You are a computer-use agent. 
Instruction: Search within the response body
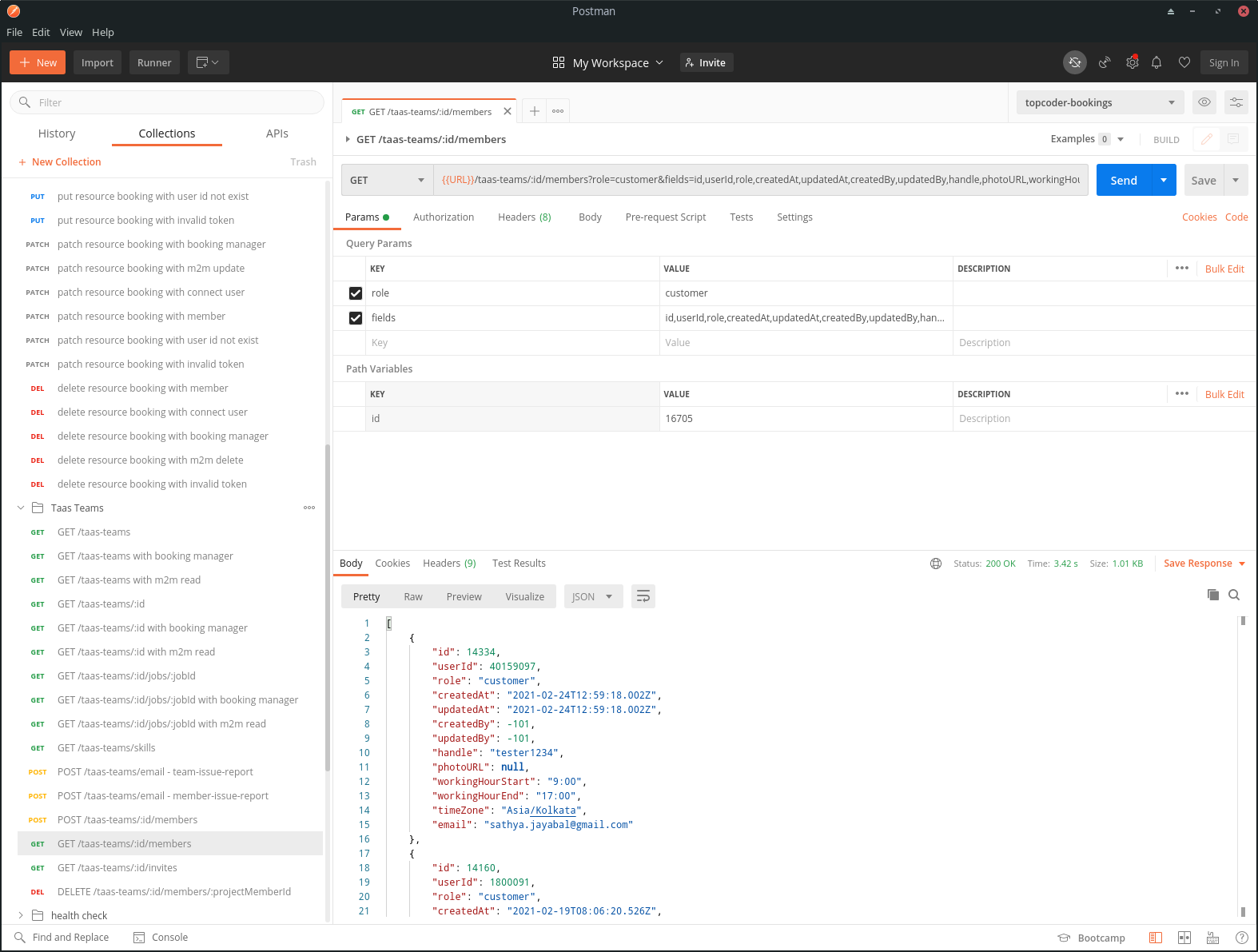click(1234, 595)
